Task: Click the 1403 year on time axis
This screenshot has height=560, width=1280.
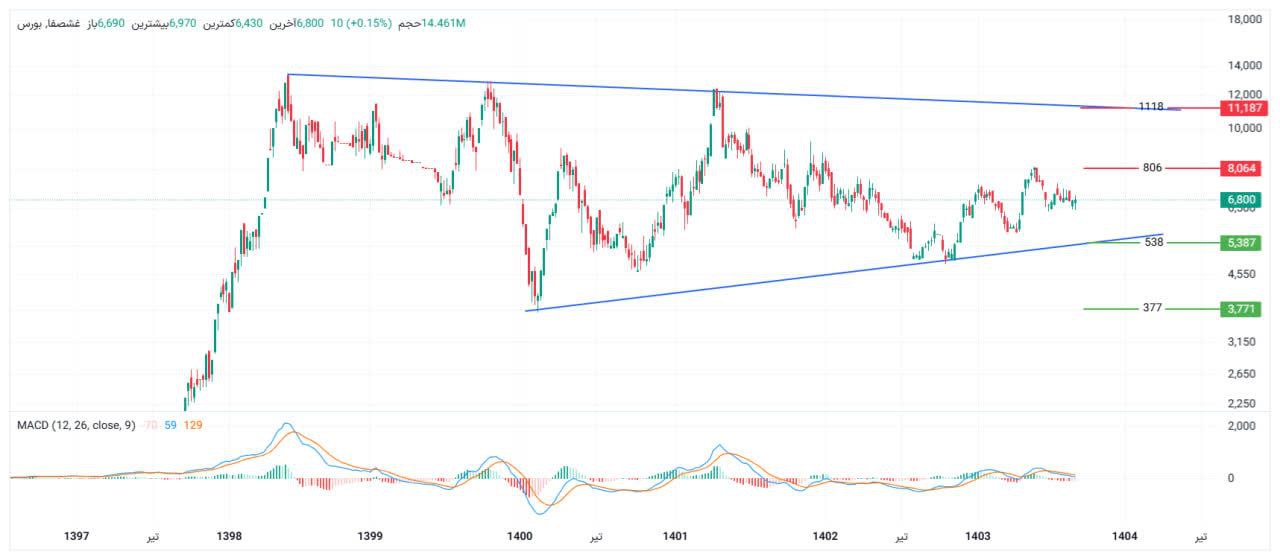Action: [978, 537]
